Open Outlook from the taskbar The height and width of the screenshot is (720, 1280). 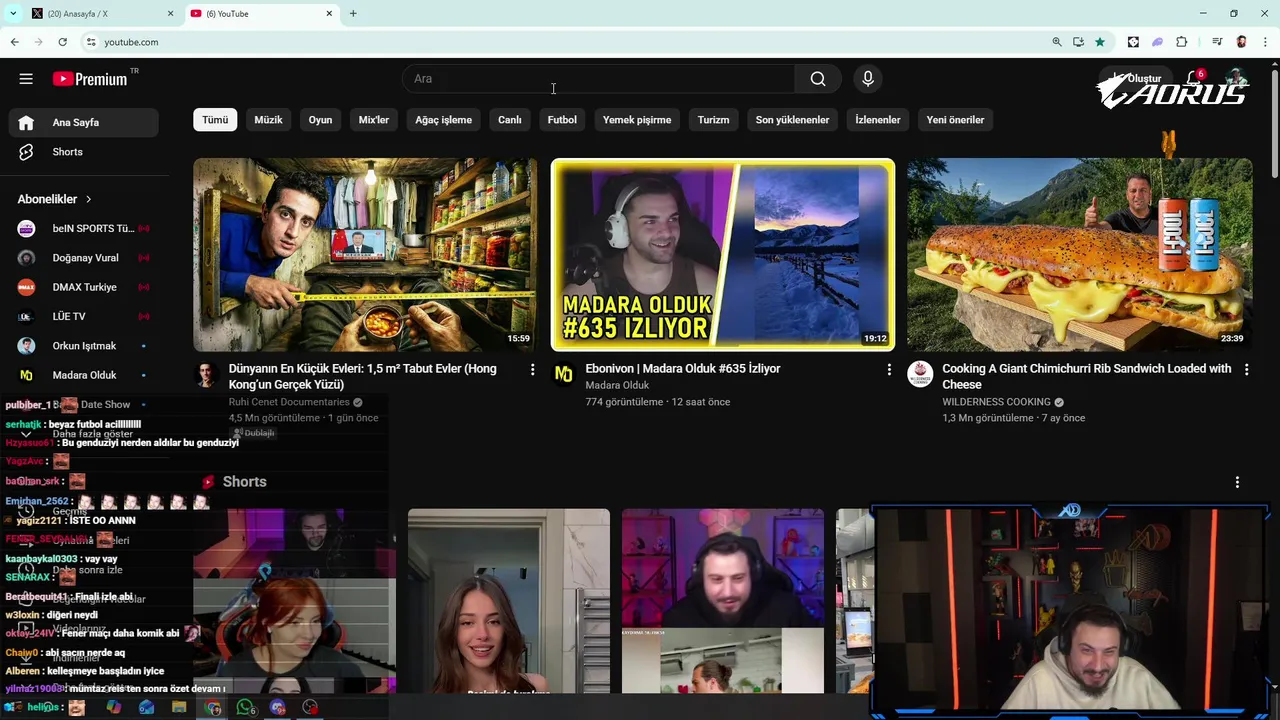coord(147,707)
